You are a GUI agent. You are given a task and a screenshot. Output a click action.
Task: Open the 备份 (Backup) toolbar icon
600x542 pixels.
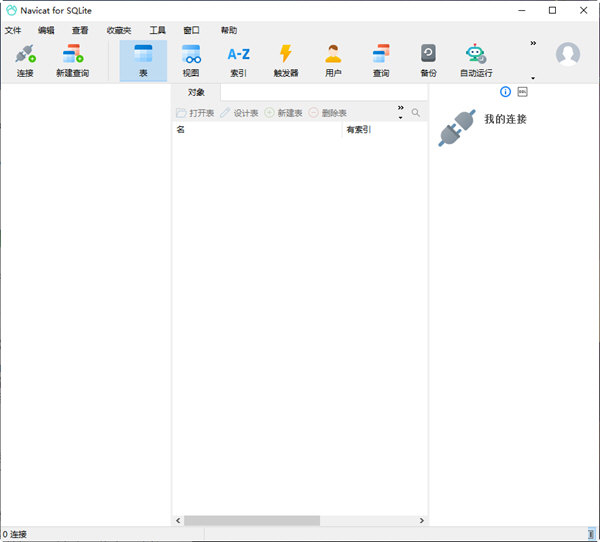428,61
